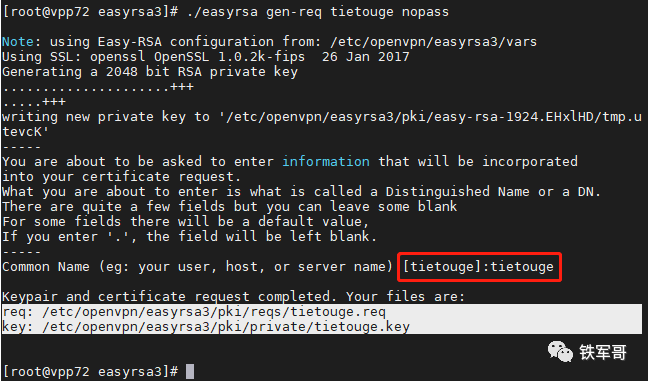Image resolution: width=648 pixels, height=381 pixels.
Task: Click the './easyrsa gen-req tietouge nopass' command
Action: coord(318,12)
